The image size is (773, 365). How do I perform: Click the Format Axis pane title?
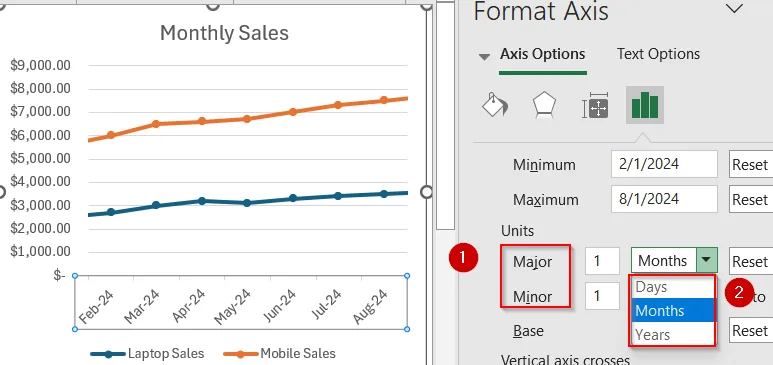point(541,11)
